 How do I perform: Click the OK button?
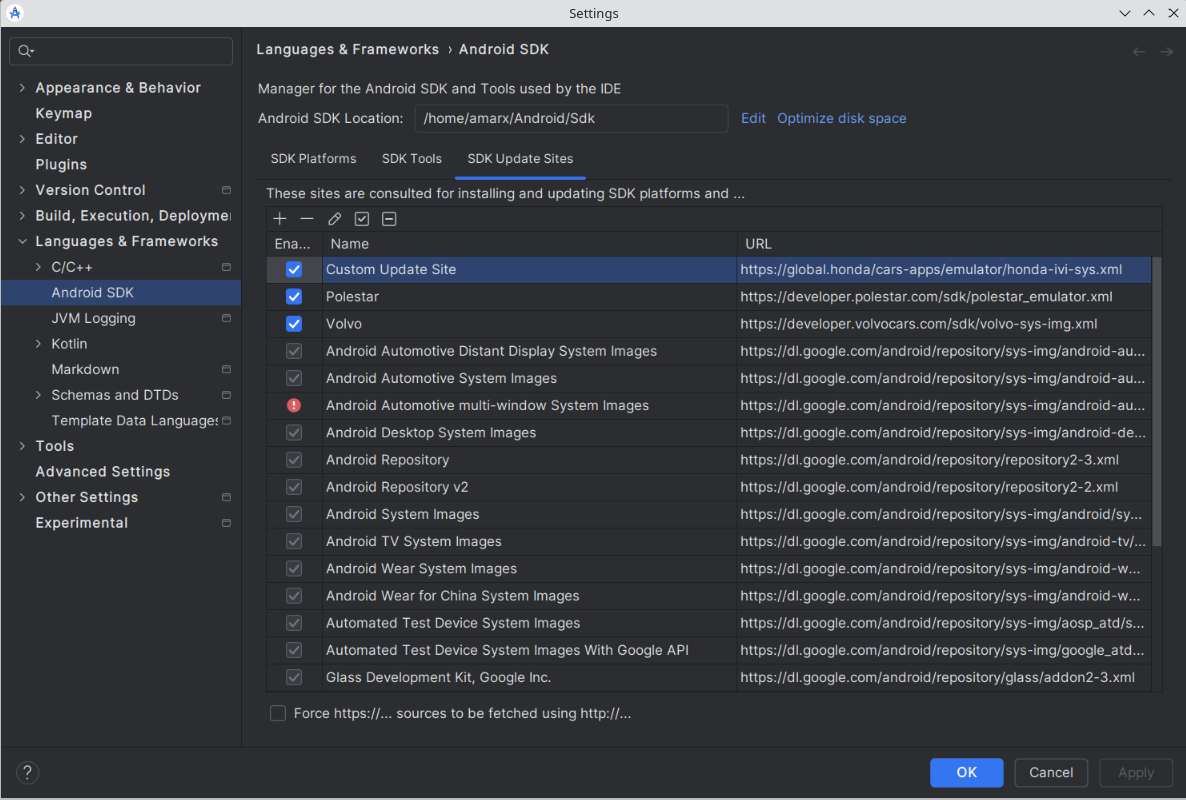coord(967,772)
